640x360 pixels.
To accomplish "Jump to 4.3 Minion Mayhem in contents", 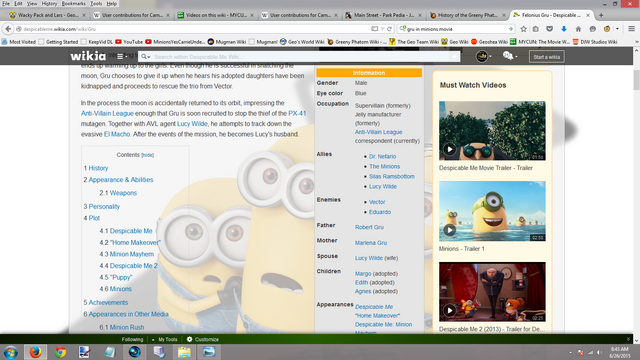I will coord(127,254).
